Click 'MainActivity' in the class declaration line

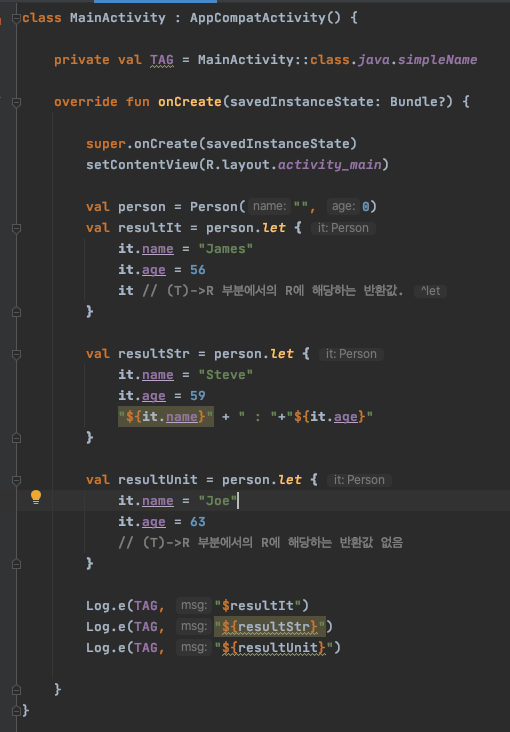(x=118, y=18)
